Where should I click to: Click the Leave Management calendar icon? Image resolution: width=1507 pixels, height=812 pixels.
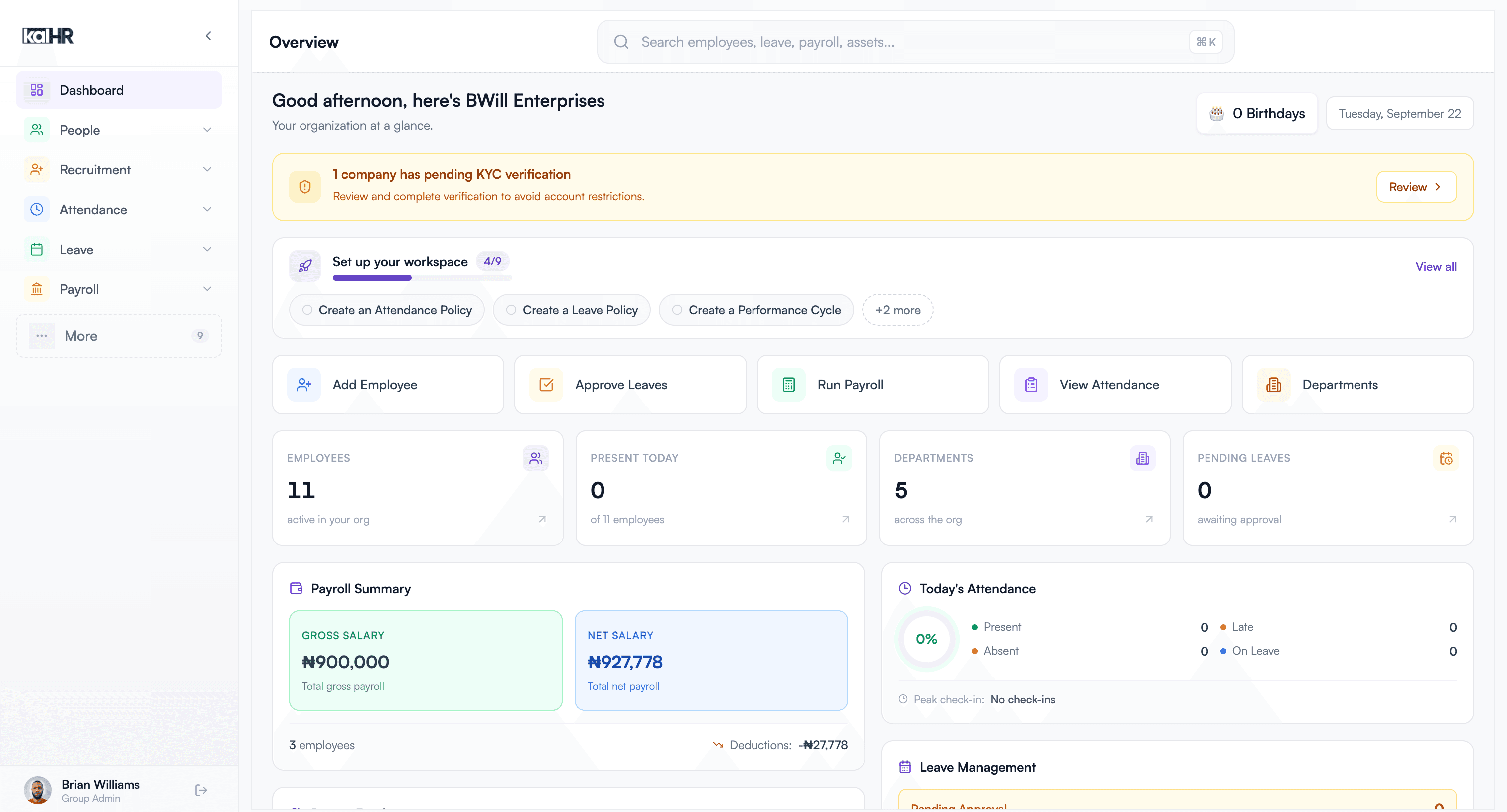click(x=905, y=767)
